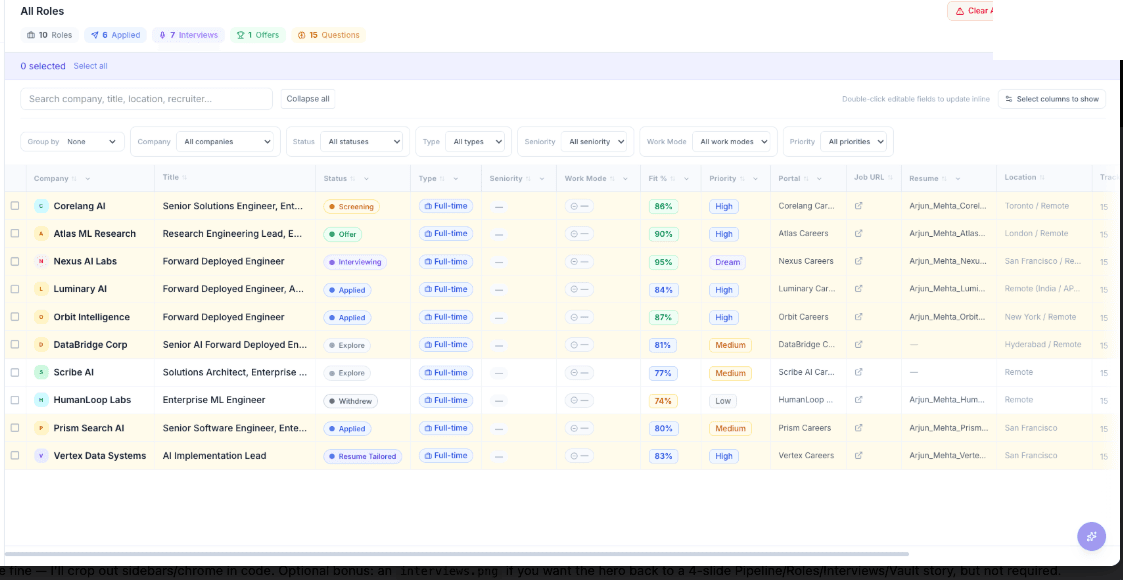This screenshot has height=580, width=1123.
Task: Click the 6 Applied summary chip
Action: tap(115, 35)
